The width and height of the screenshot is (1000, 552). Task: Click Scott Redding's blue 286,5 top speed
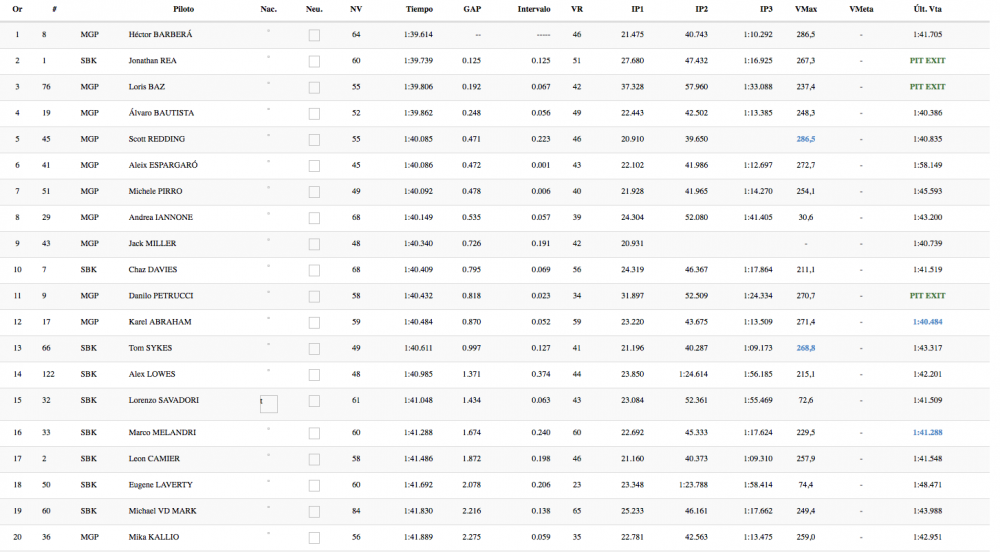tap(805, 139)
